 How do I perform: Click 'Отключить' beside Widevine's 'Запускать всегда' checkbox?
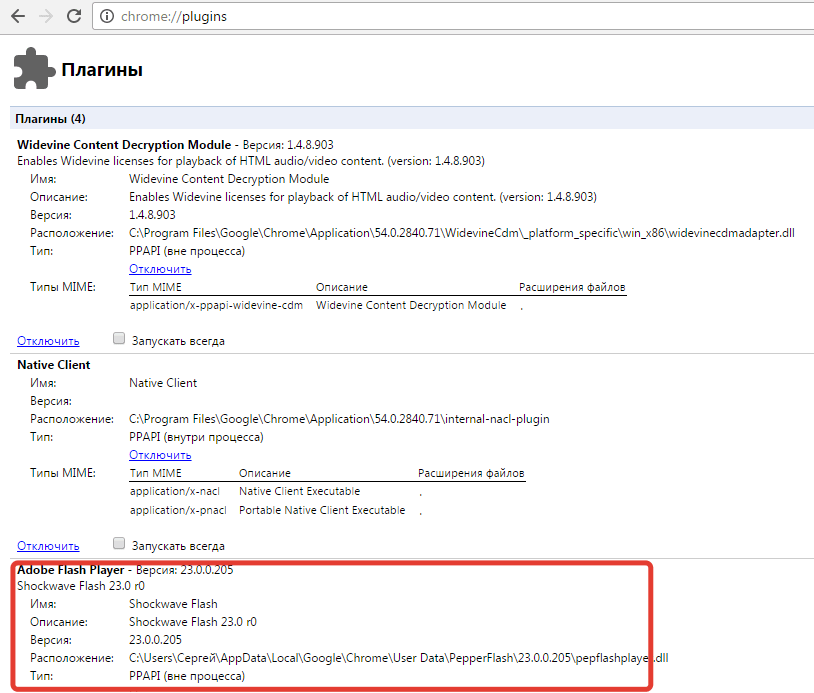(48, 341)
